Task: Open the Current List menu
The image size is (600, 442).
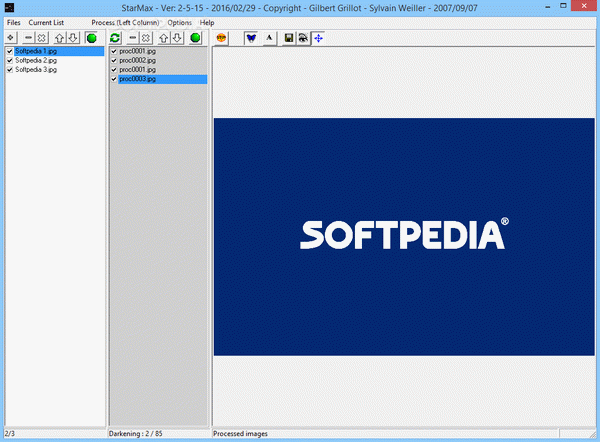Action: (x=46, y=23)
